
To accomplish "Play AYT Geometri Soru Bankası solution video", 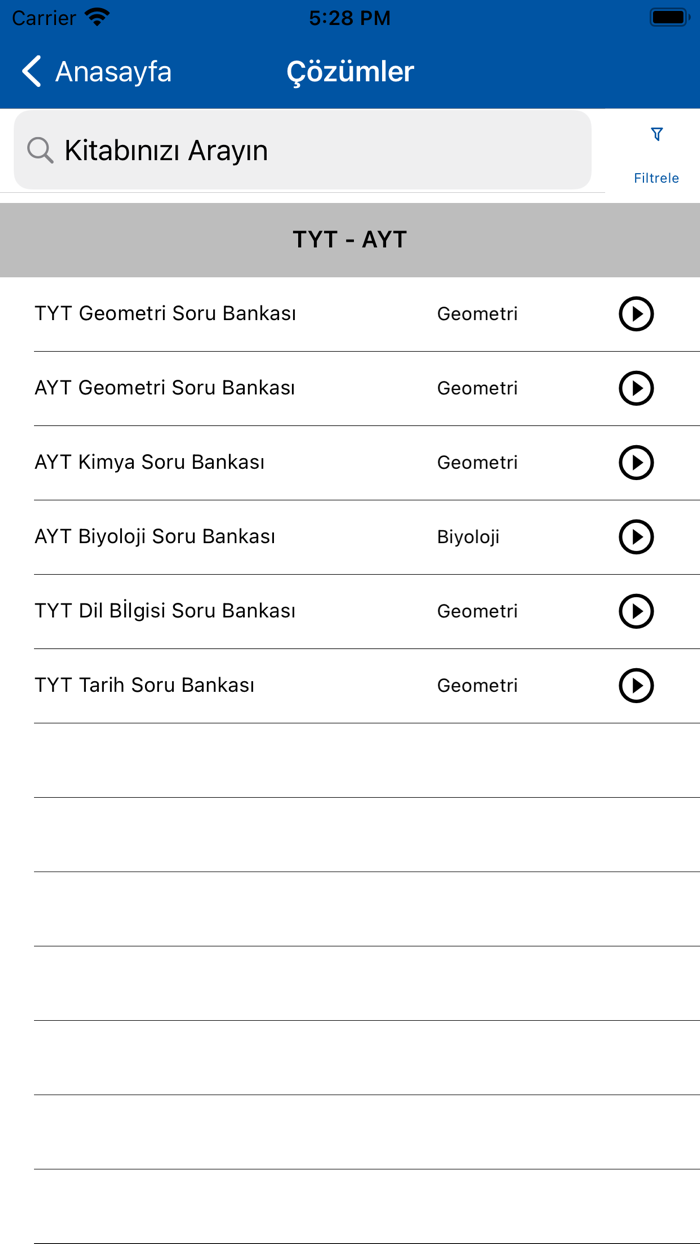I will pyautogui.click(x=636, y=388).
